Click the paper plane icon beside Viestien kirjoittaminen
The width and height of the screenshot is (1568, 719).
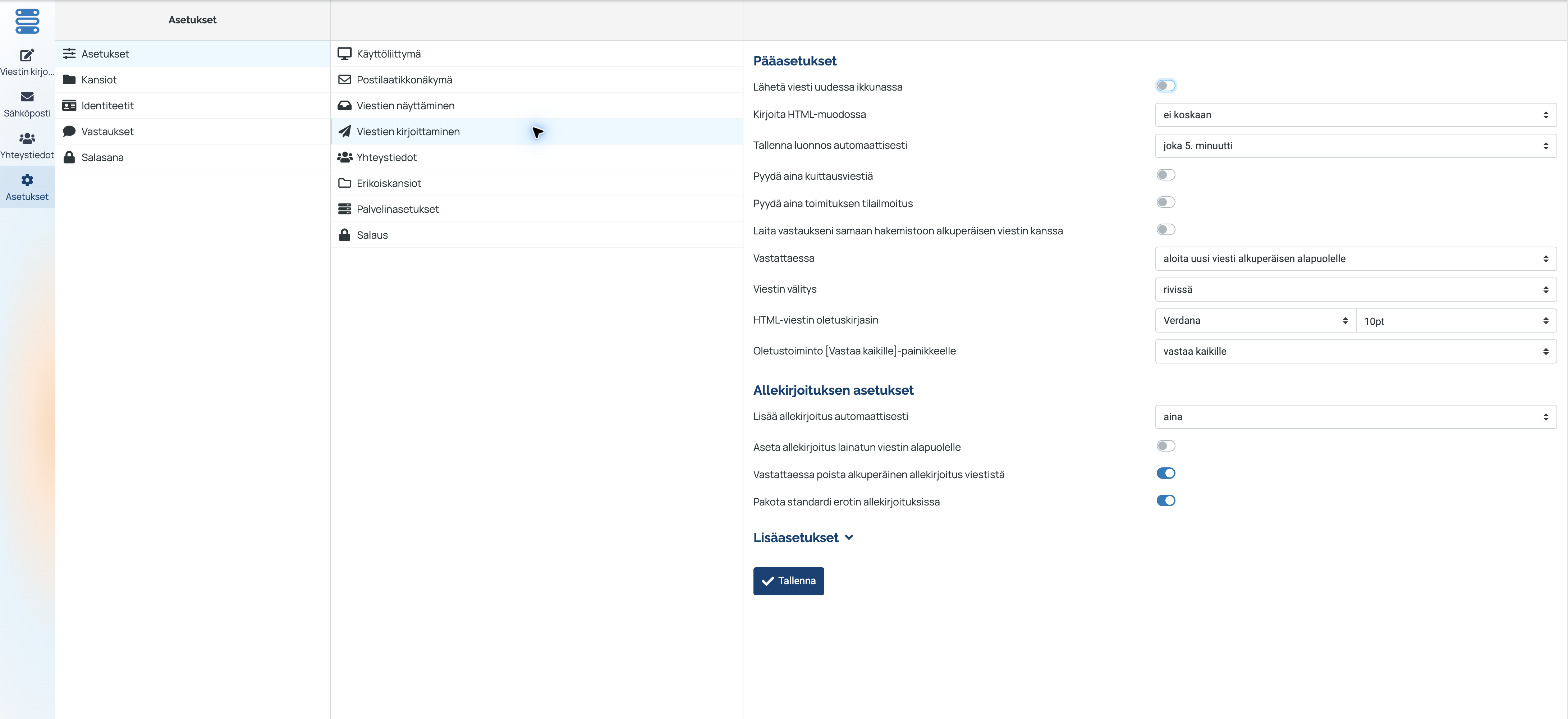344,131
